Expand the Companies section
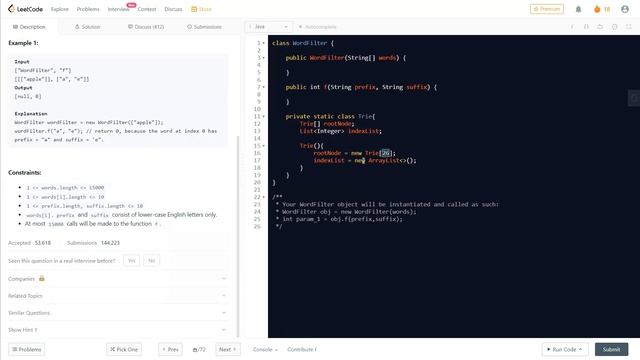This screenshot has width=640, height=360. (117, 279)
